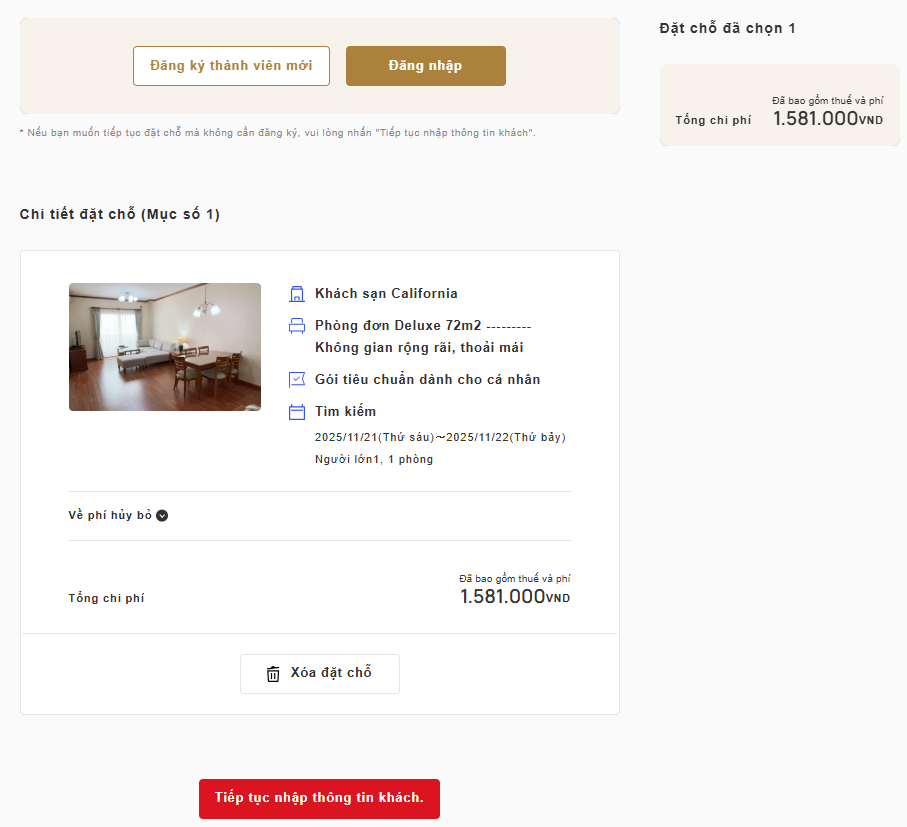The height and width of the screenshot is (827, 907).
Task: Click the trash can icon to delete booking
Action: [x=273, y=674]
